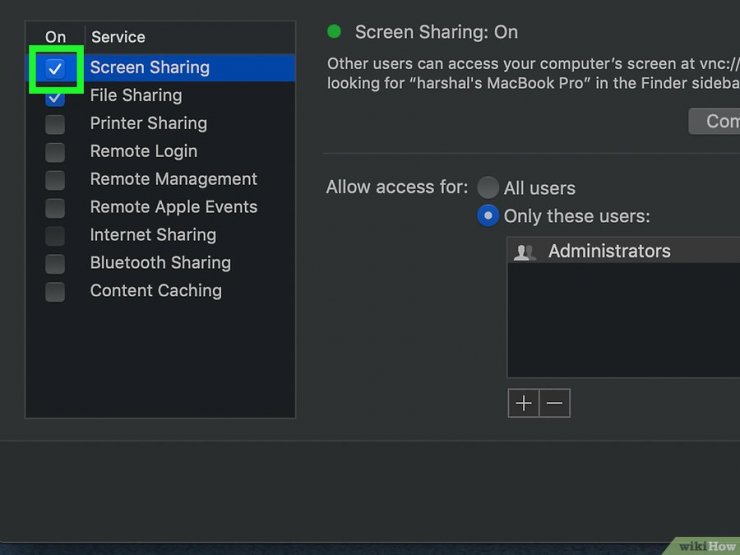The width and height of the screenshot is (740, 555).
Task: Choose the Only these users option
Action: (488, 216)
